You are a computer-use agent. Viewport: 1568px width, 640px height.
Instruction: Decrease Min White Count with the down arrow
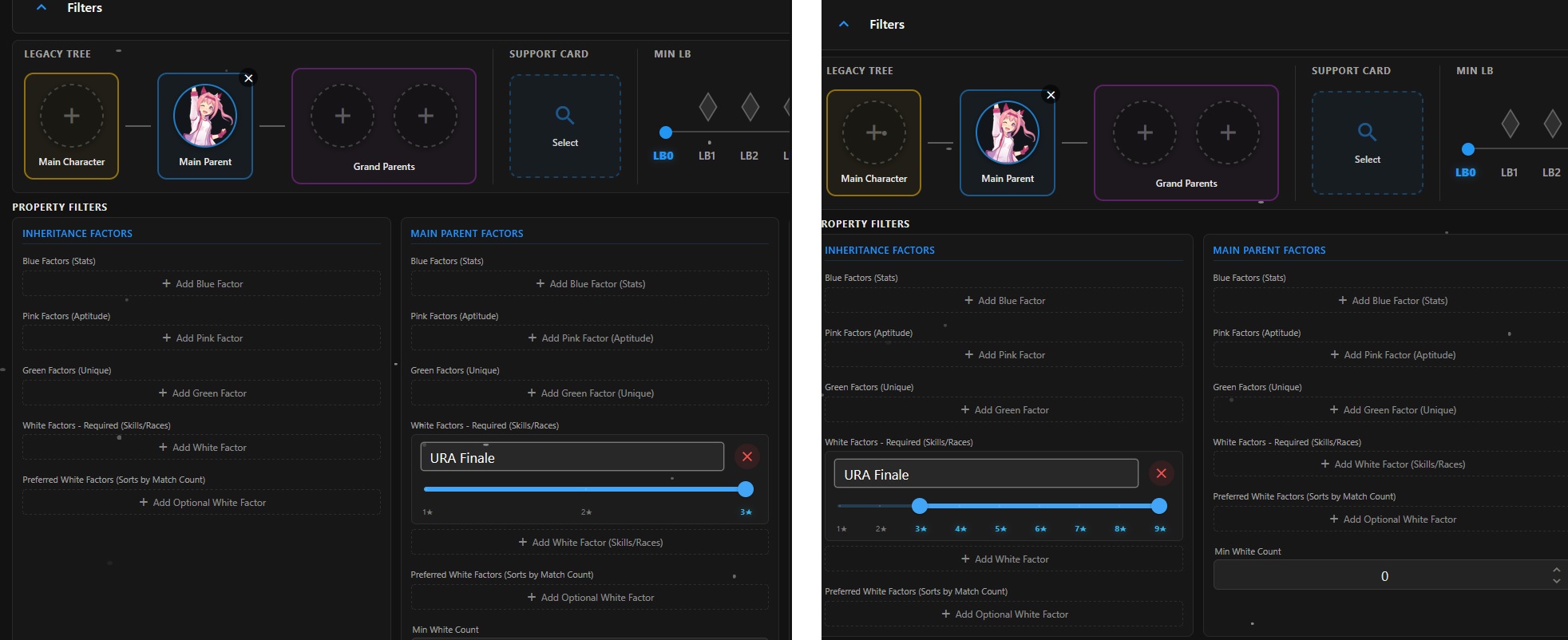[1556, 581]
